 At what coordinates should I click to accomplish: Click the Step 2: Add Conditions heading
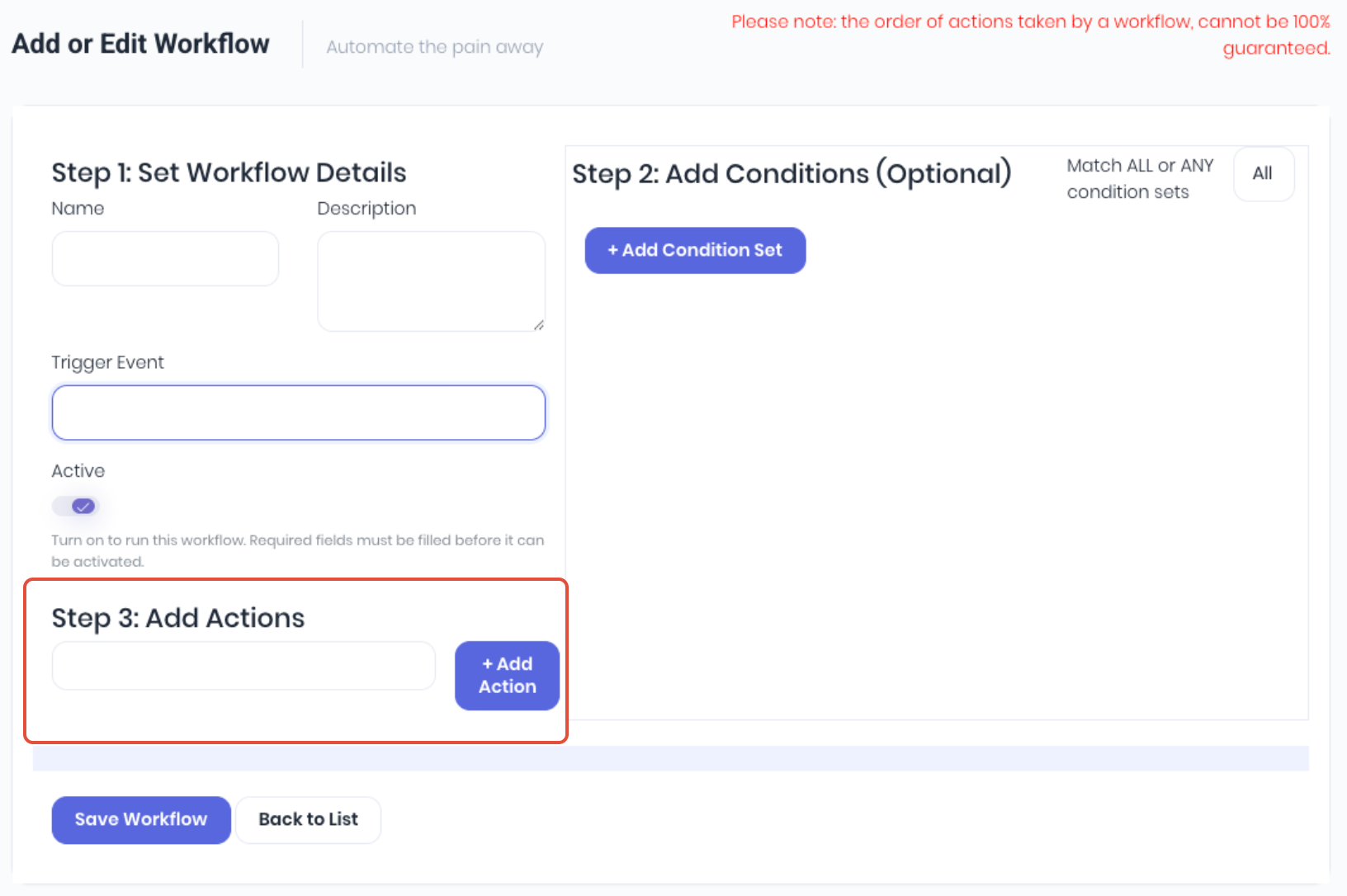pyautogui.click(x=792, y=174)
